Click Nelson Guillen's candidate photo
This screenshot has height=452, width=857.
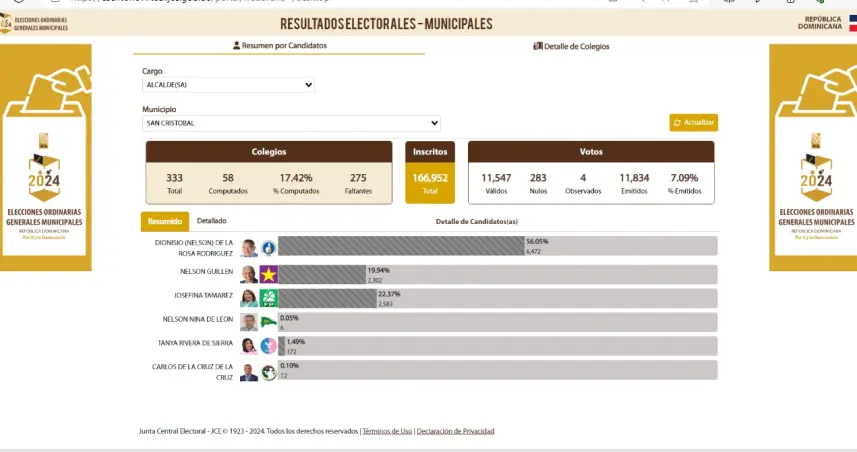[249, 274]
